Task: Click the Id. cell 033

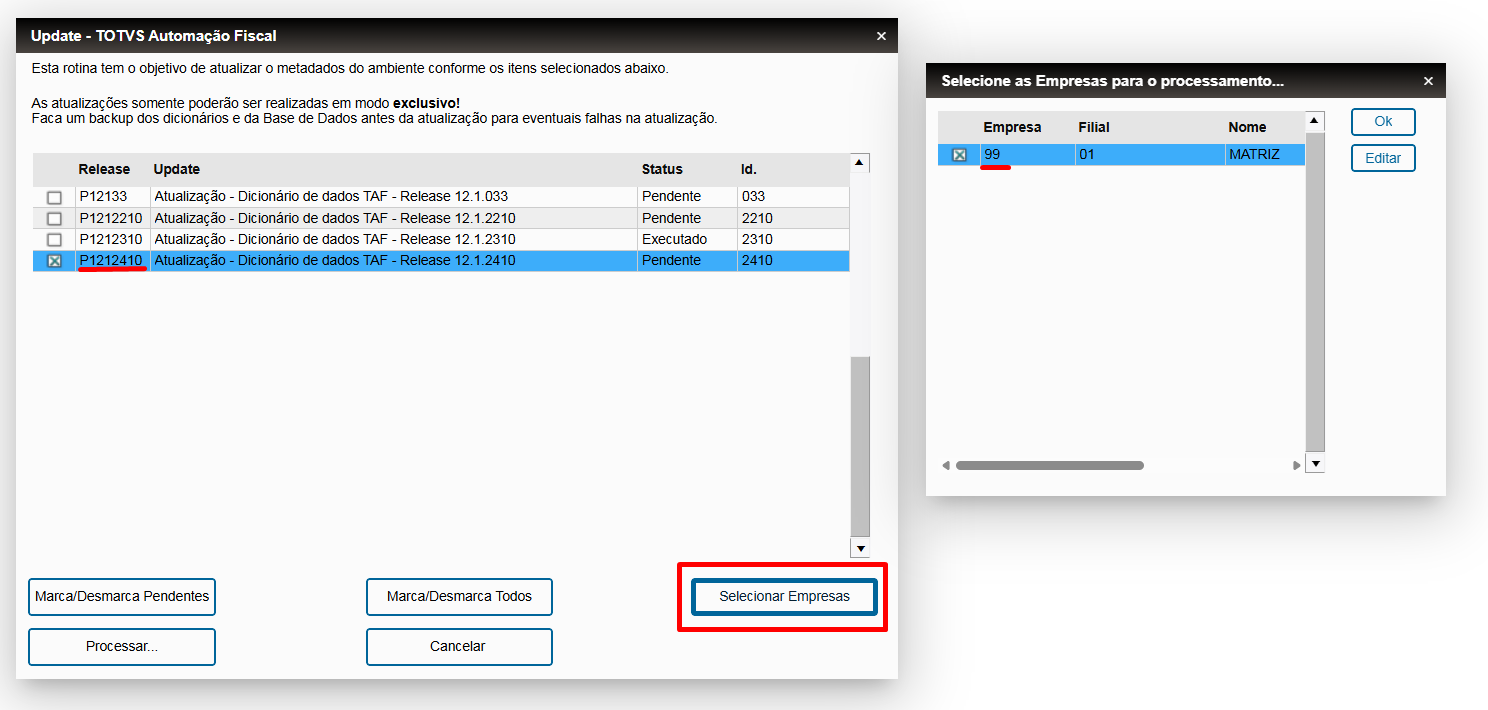Action: [x=794, y=197]
